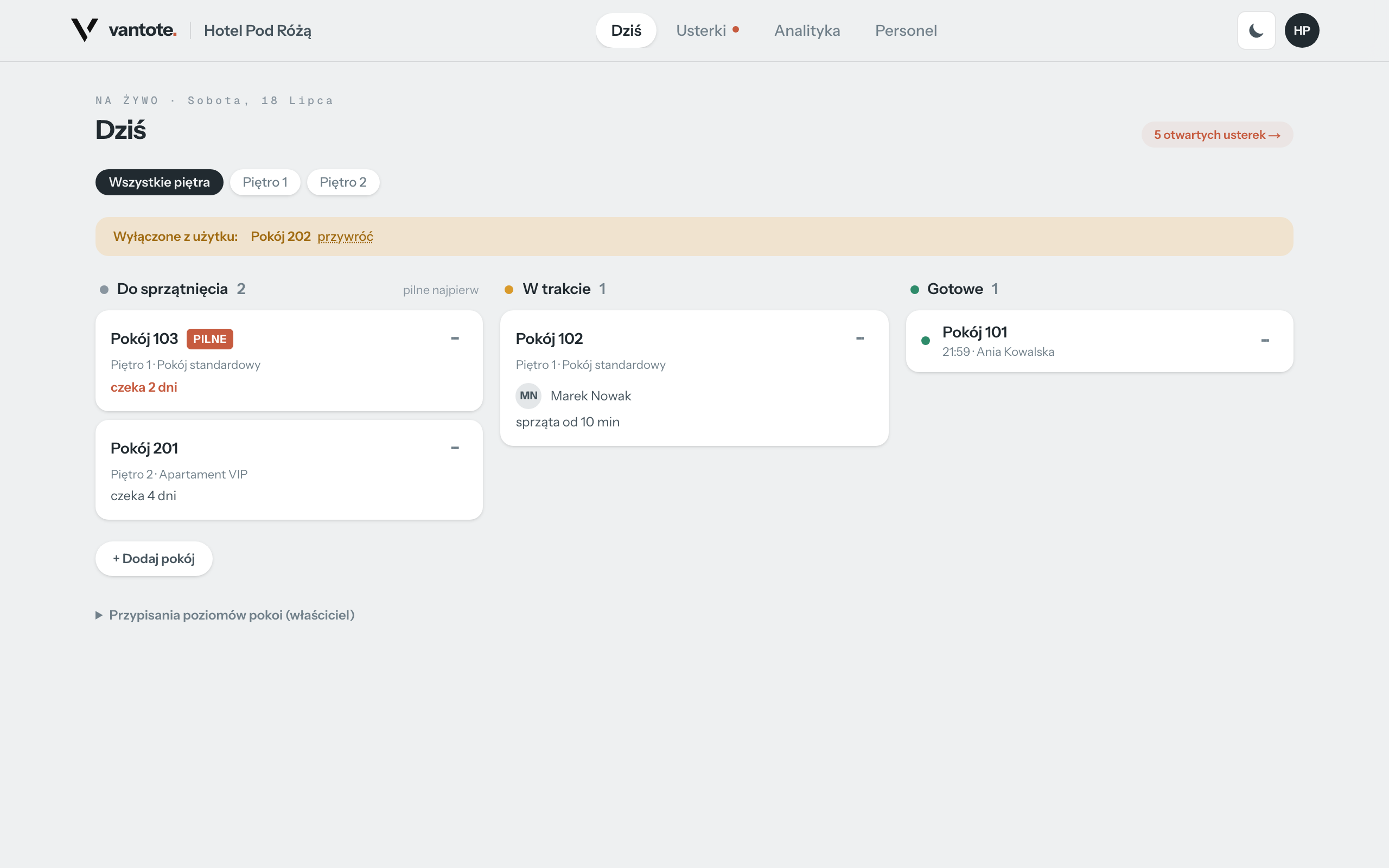
Task: Click the pilne najpierw sort label
Action: tap(440, 290)
